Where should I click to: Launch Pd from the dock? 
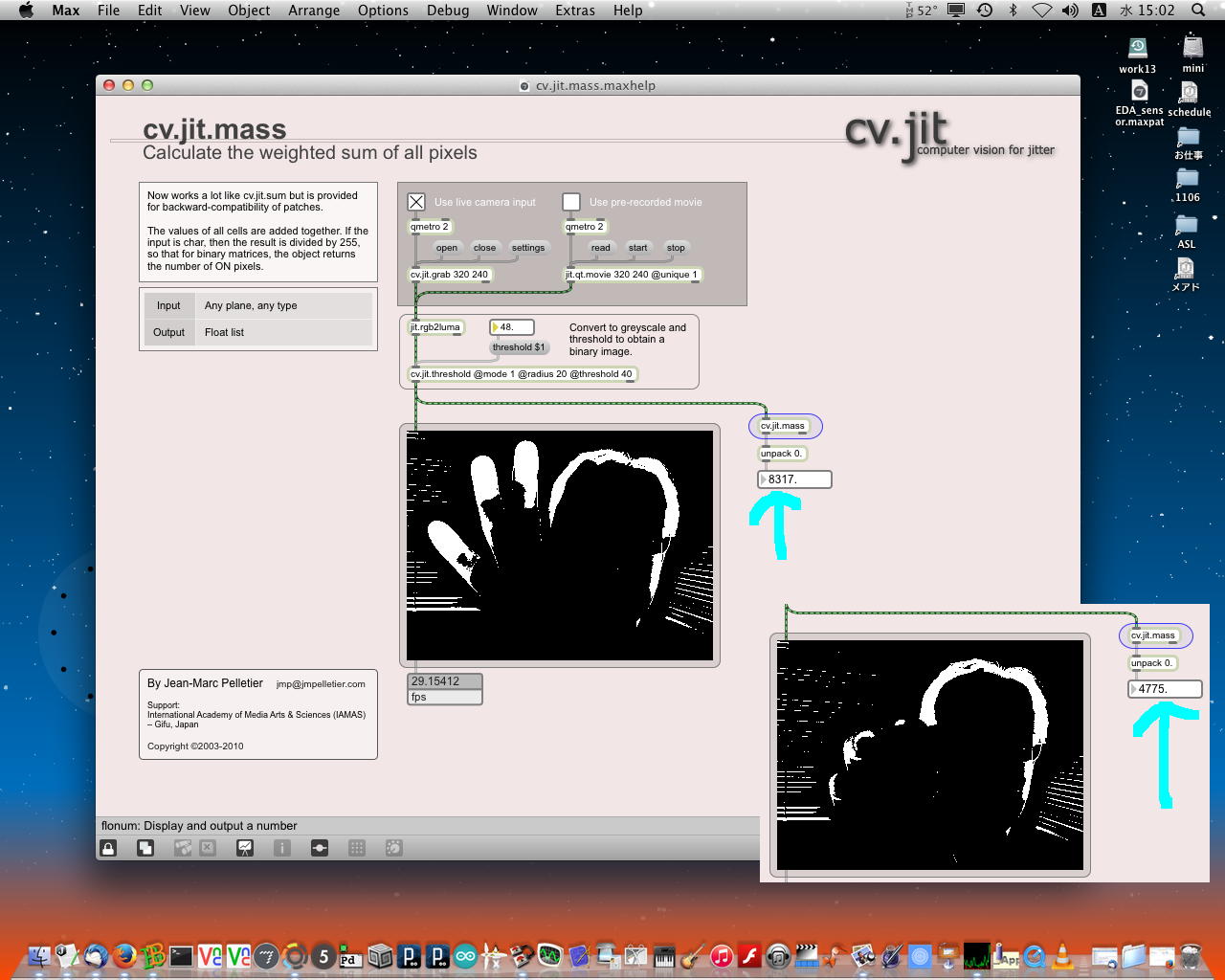click(x=351, y=955)
